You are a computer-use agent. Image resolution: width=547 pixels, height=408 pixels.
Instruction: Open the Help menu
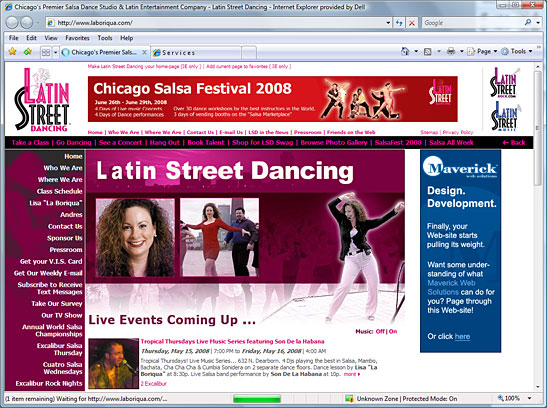pyautogui.click(x=127, y=38)
